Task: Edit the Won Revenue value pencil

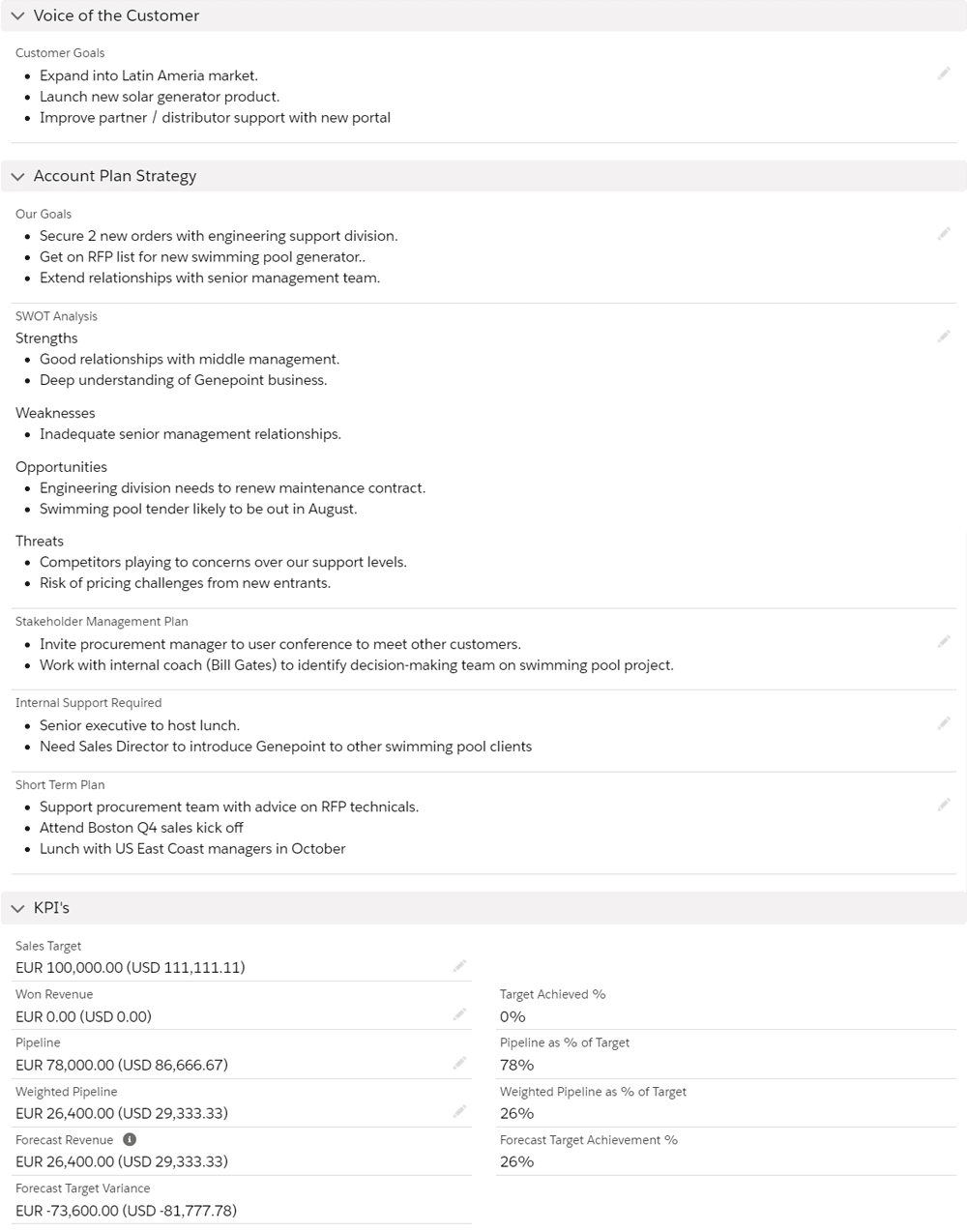Action: click(459, 1014)
